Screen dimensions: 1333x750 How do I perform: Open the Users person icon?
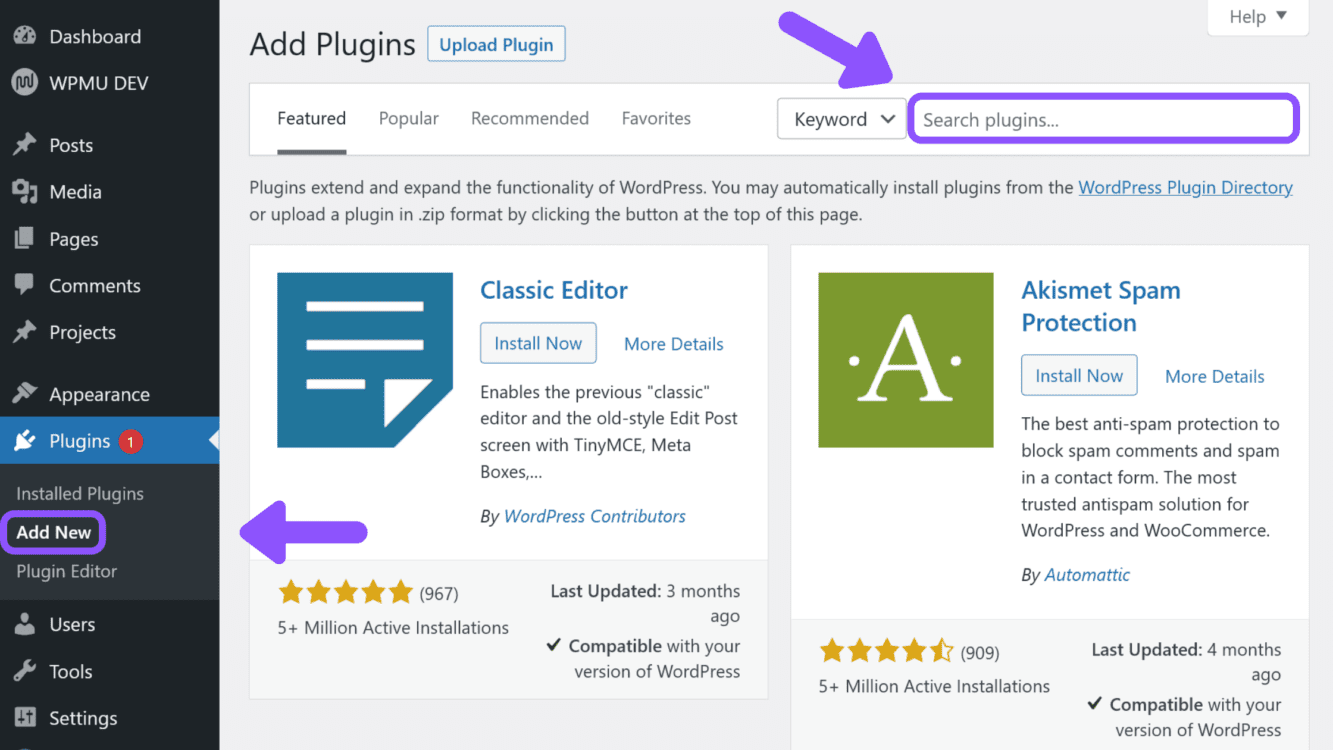pos(25,624)
